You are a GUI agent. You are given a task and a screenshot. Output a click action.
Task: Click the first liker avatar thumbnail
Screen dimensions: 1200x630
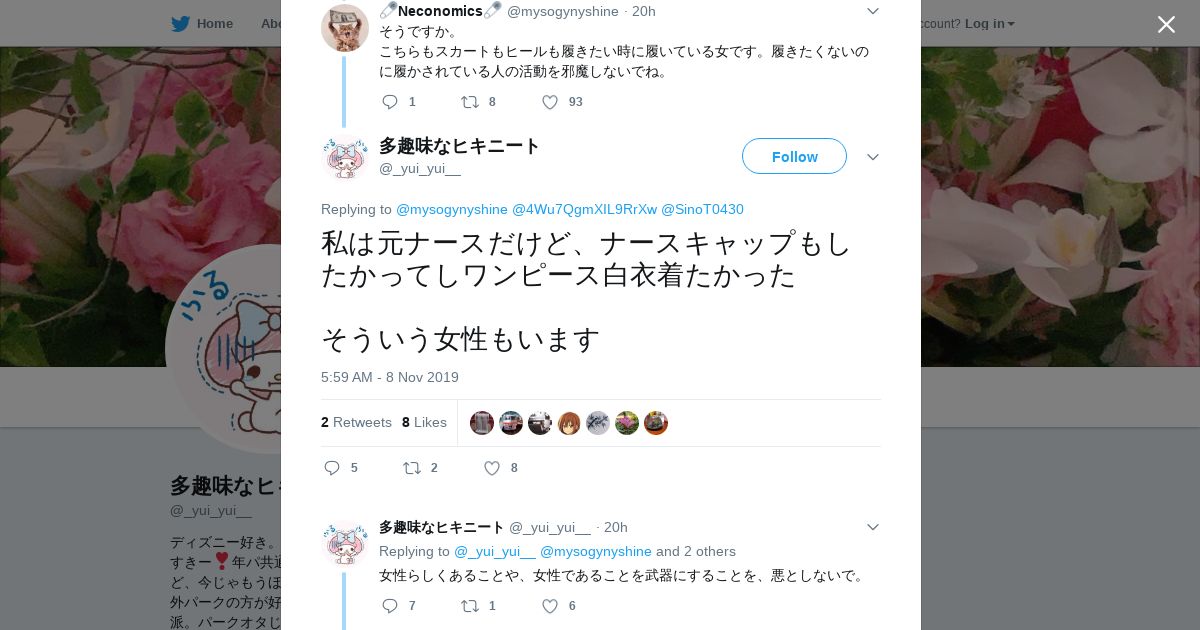(482, 423)
